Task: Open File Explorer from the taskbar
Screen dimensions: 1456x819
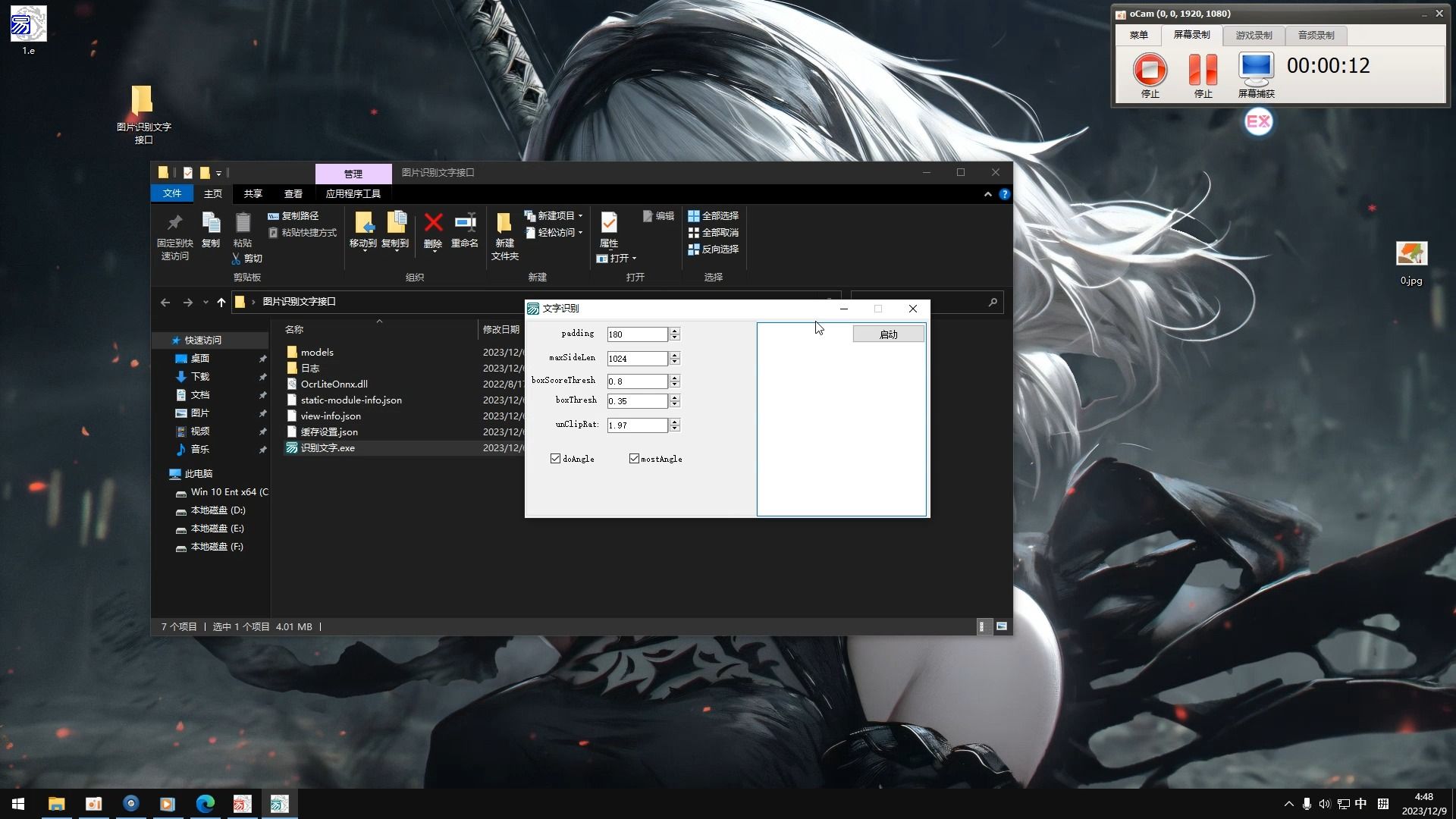Action: (x=56, y=803)
